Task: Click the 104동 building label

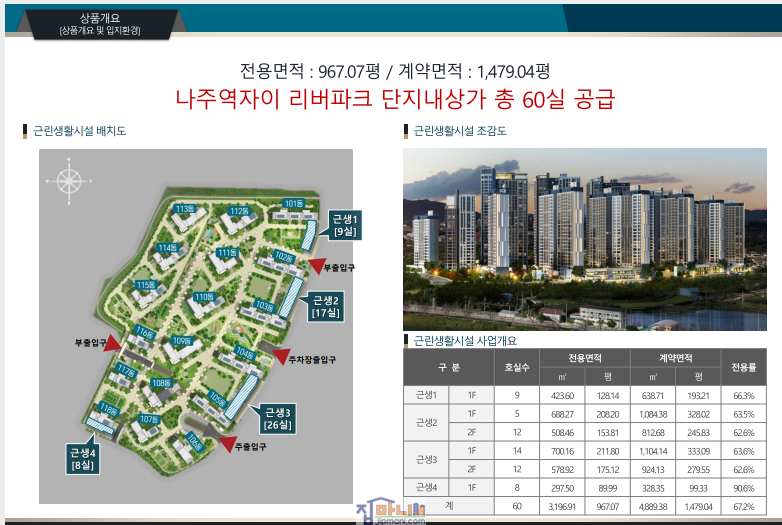Action: (245, 352)
